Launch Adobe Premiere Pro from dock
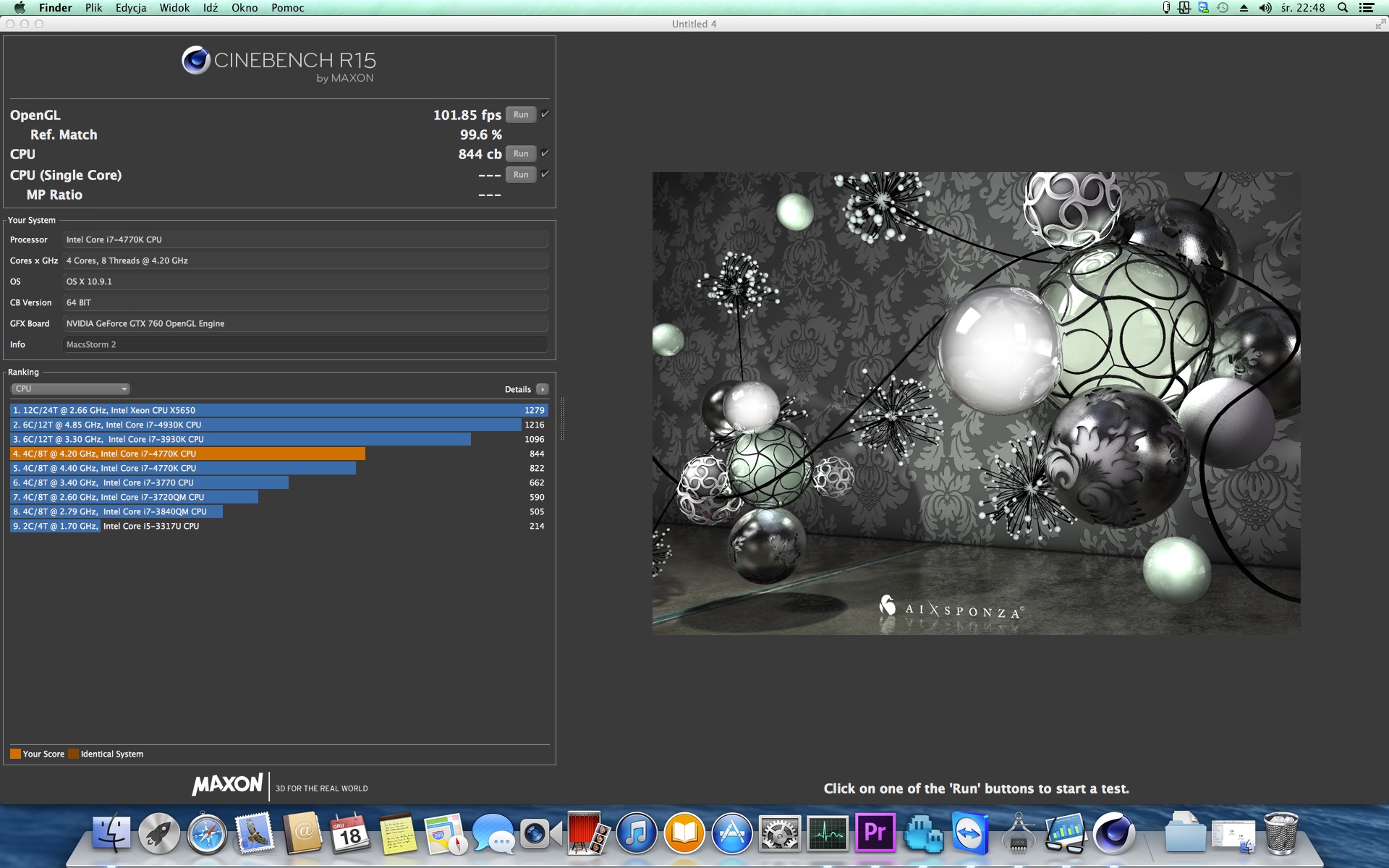 click(x=875, y=833)
